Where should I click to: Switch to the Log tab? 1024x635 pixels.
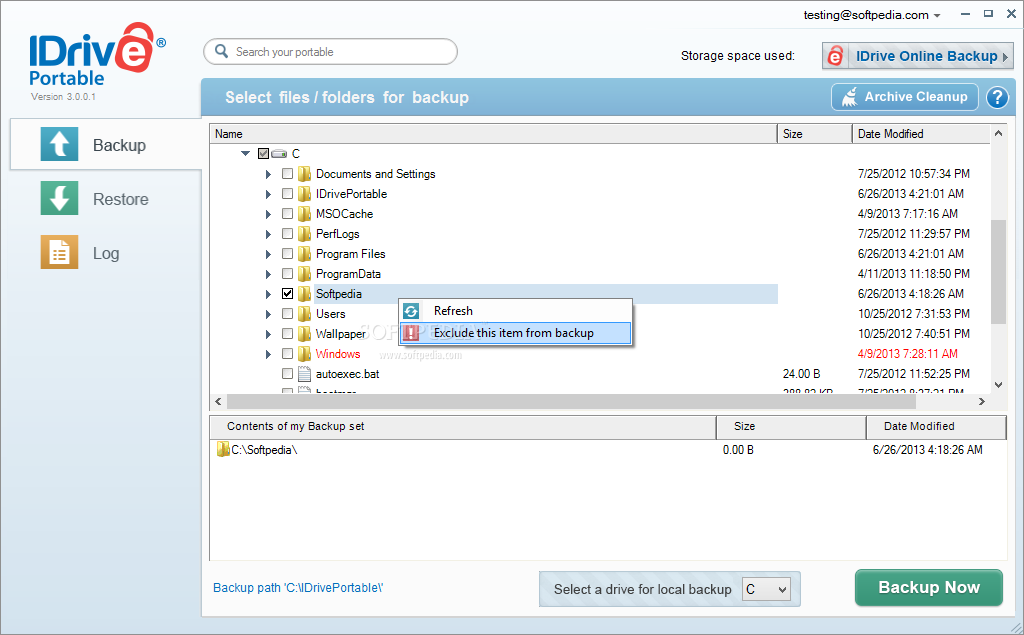pyautogui.click(x=105, y=253)
